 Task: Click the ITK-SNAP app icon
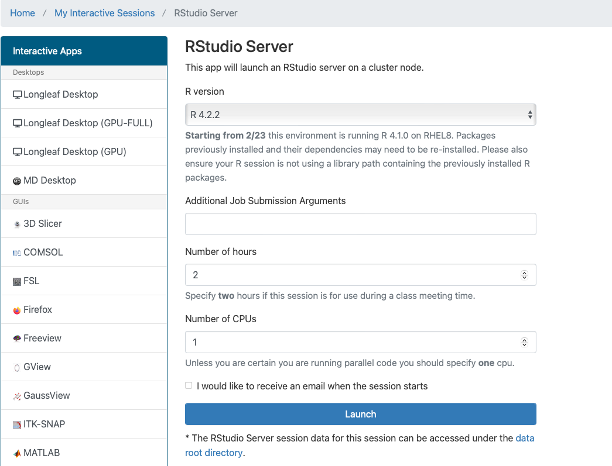point(17,425)
